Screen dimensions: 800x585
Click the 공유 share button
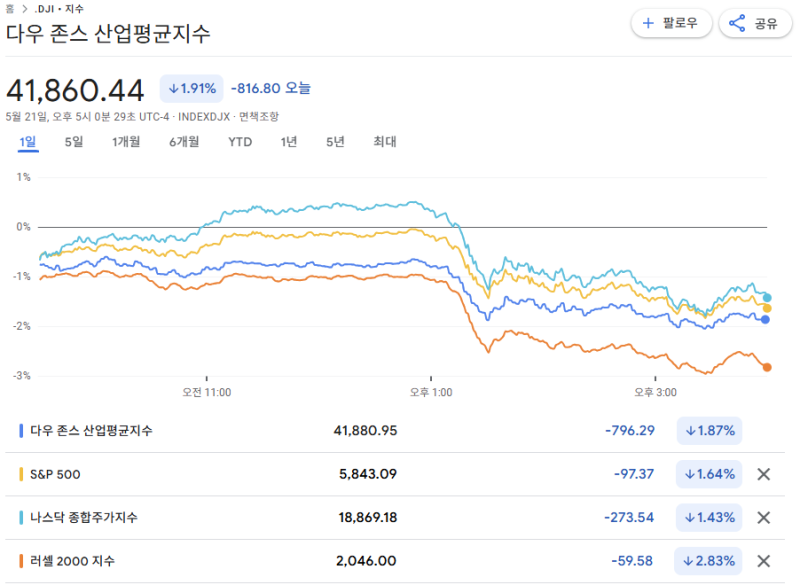pos(755,23)
